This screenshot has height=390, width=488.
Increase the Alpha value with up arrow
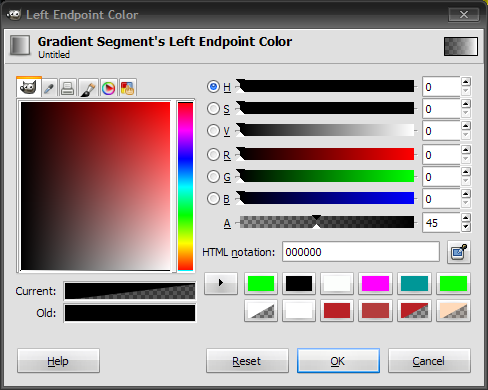(466, 218)
